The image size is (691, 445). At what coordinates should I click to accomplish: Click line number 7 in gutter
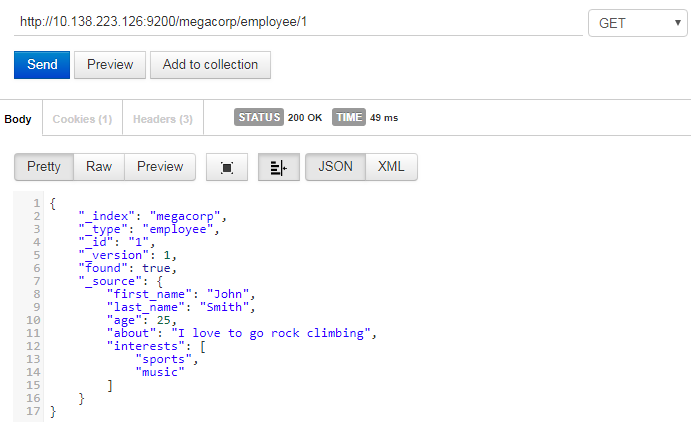click(x=36, y=282)
